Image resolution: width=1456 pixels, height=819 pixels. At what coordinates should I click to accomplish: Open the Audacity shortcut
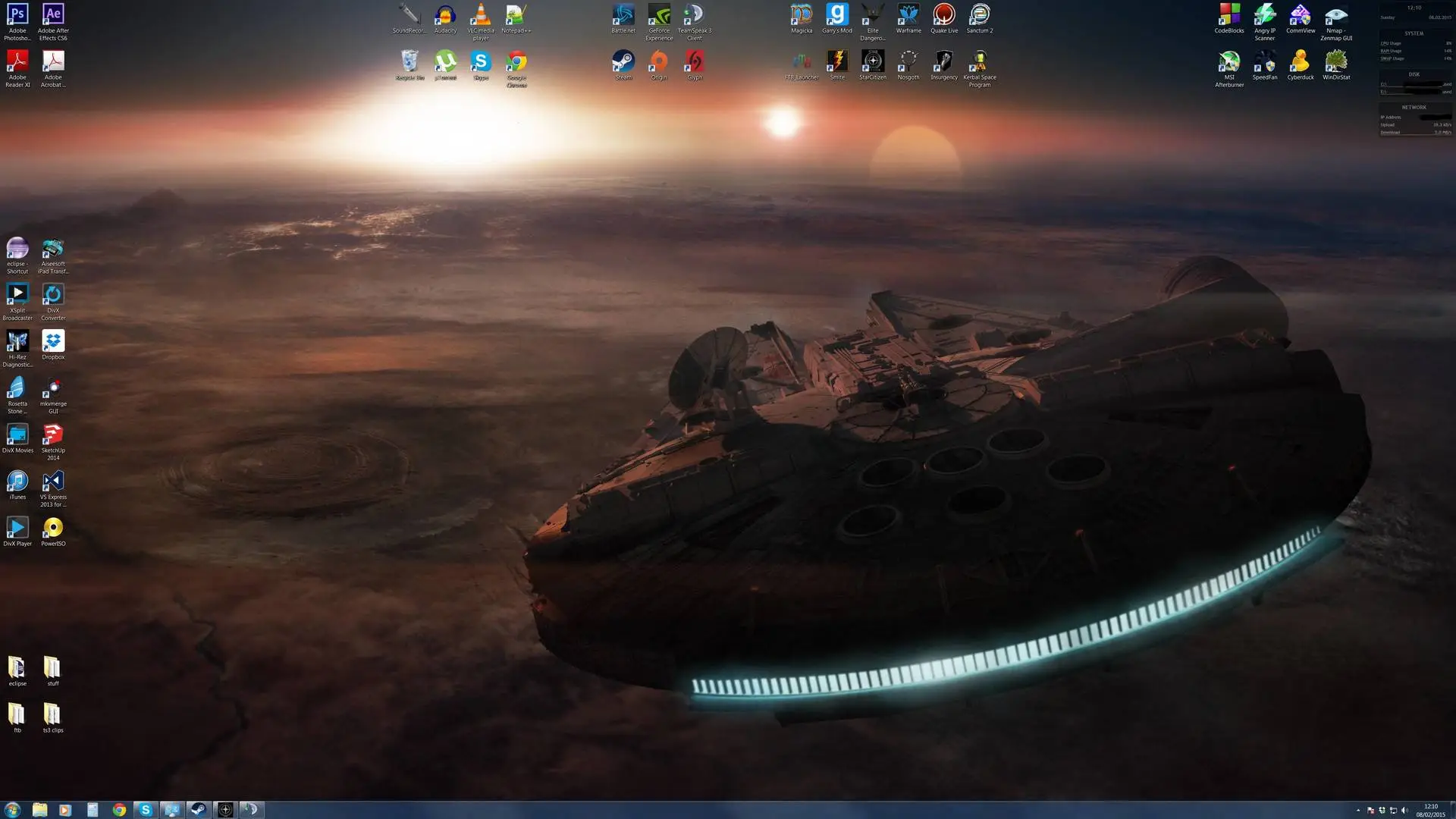coord(445,19)
